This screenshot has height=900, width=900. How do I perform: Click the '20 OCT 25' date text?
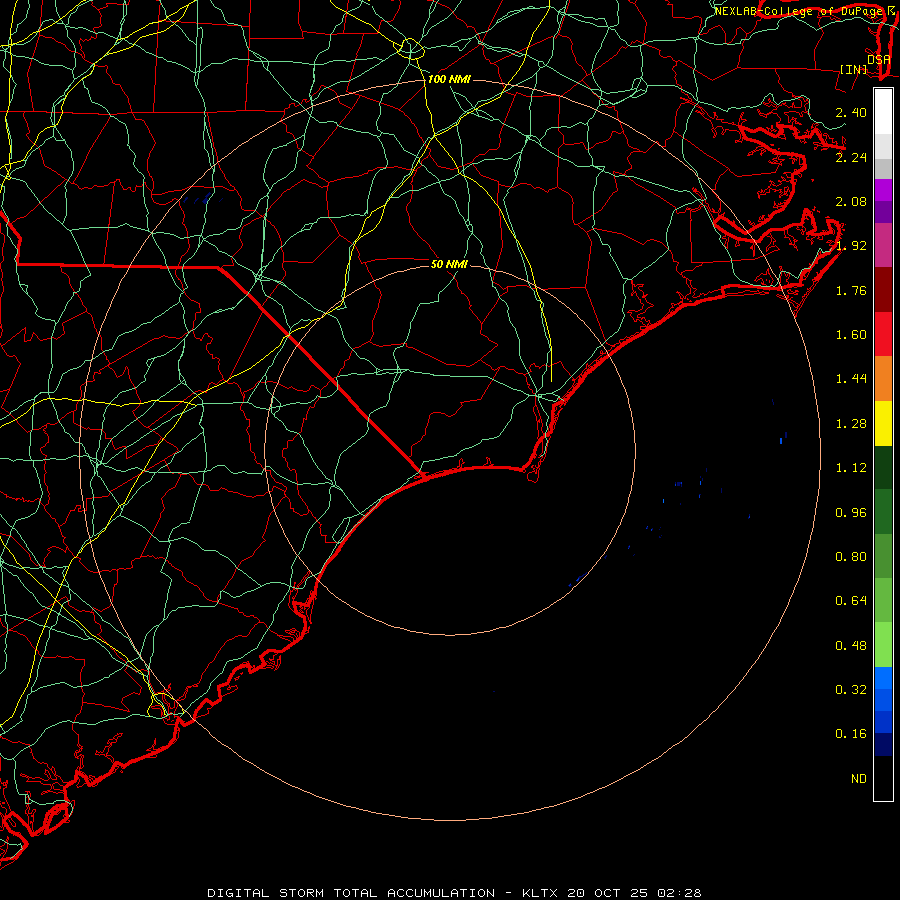[608, 893]
